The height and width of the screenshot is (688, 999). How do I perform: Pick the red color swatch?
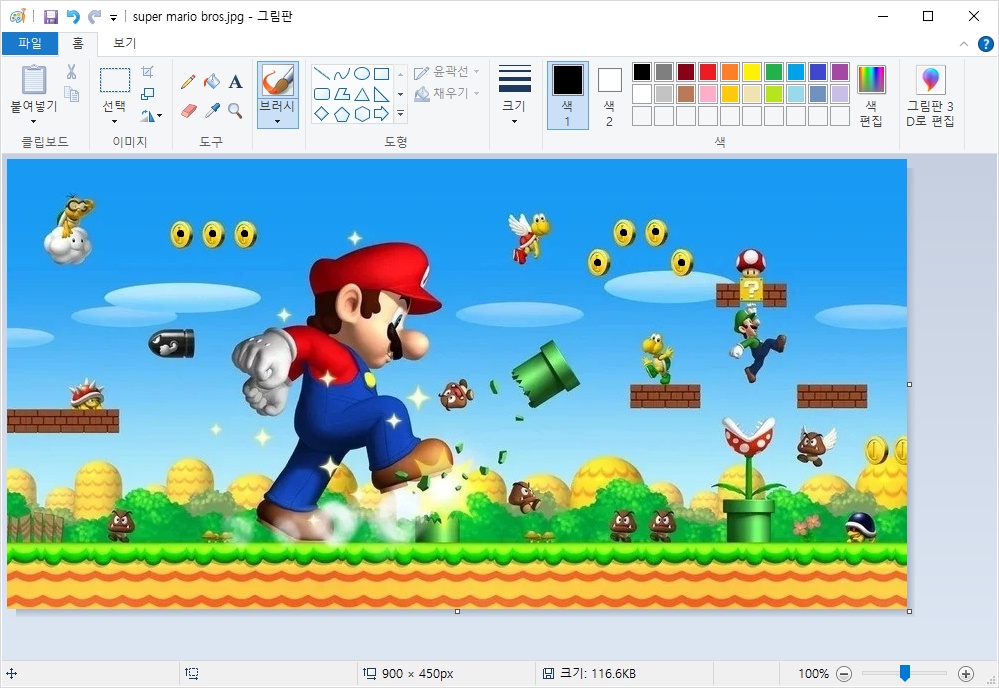708,72
